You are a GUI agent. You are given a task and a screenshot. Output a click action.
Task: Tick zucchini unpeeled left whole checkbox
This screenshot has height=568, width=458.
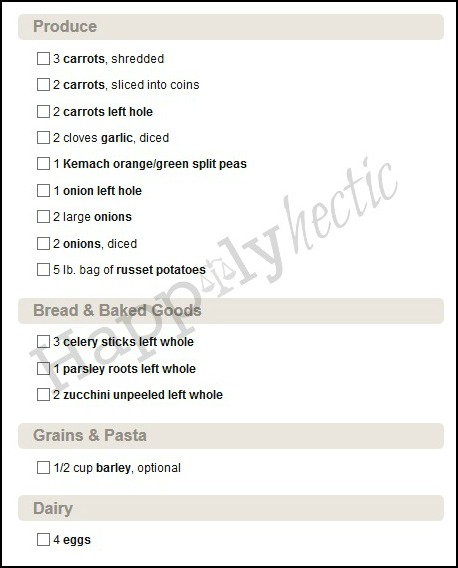pyautogui.click(x=43, y=394)
